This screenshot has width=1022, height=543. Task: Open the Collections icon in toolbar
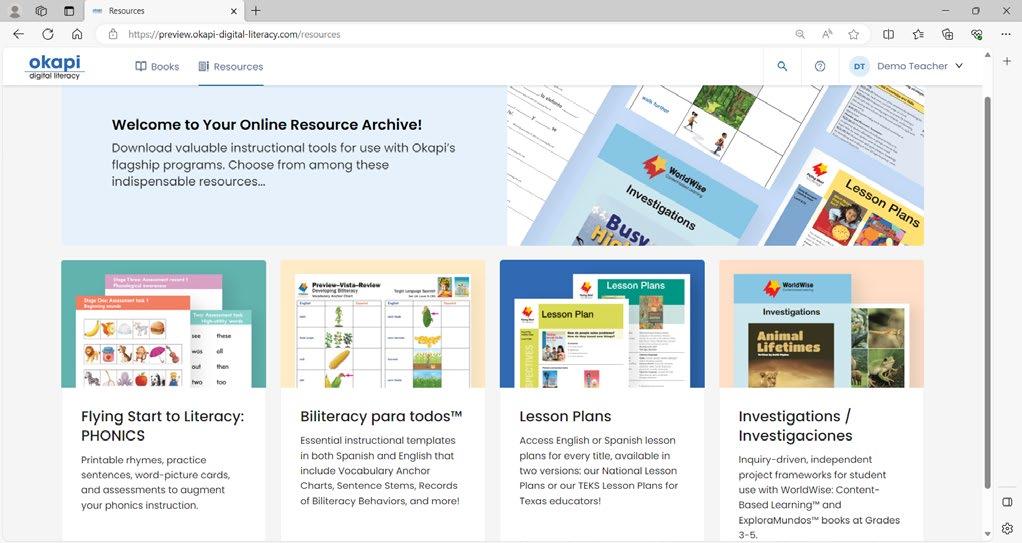[x=947, y=34]
